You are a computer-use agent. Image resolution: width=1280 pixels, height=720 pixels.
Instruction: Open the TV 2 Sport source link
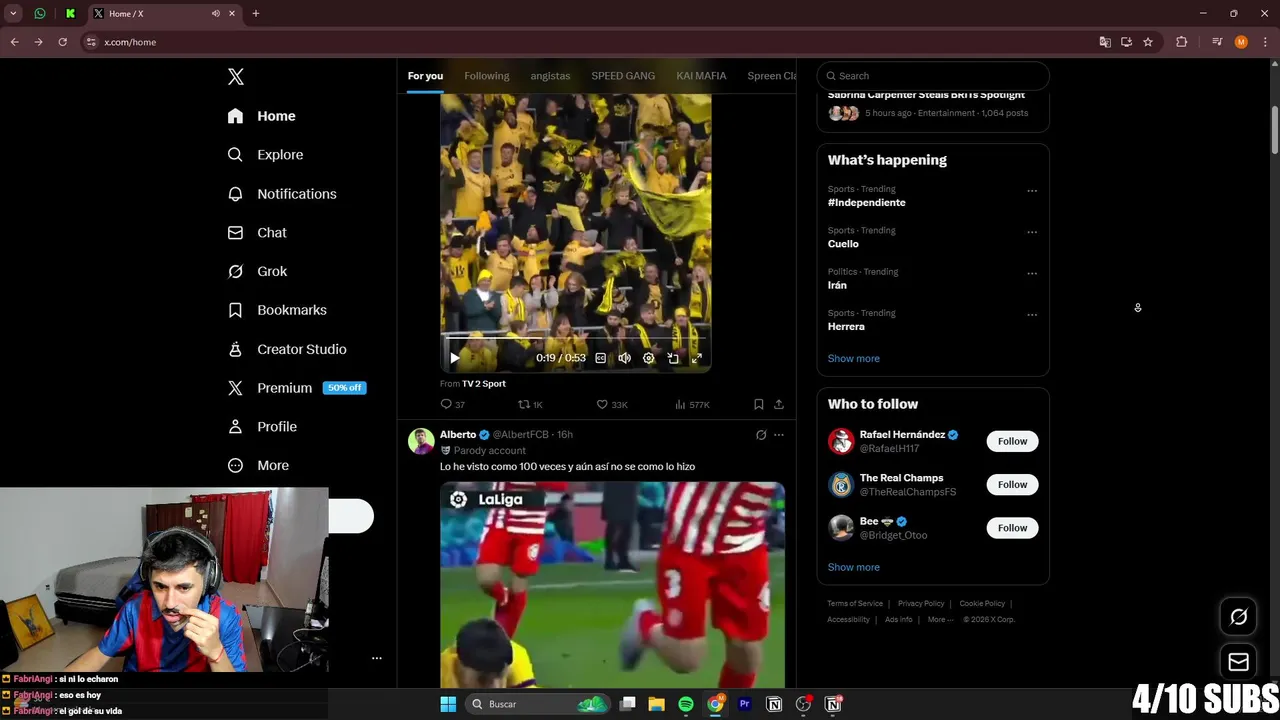tap(484, 384)
